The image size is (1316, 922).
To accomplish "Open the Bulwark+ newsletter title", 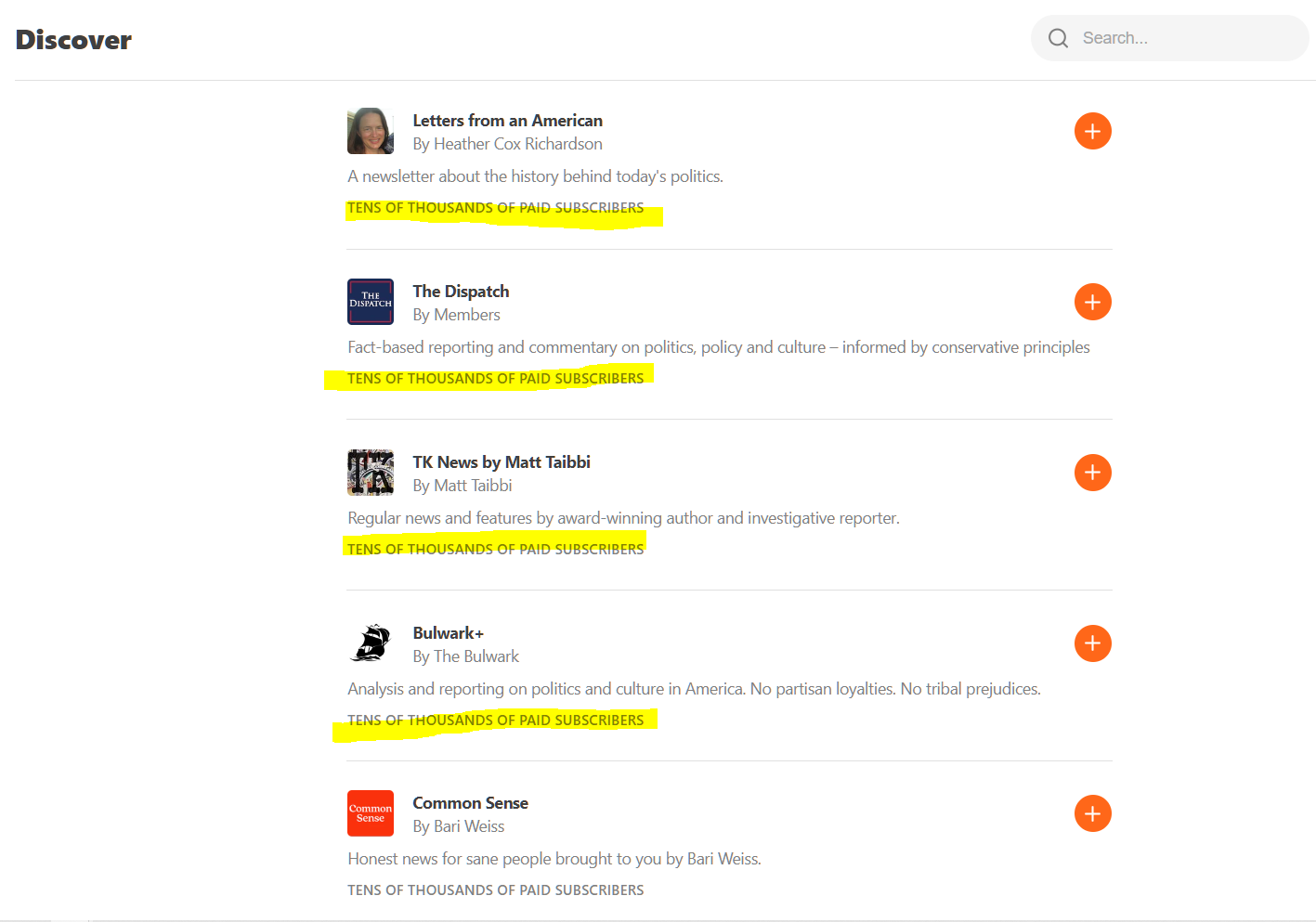I will coord(449,633).
